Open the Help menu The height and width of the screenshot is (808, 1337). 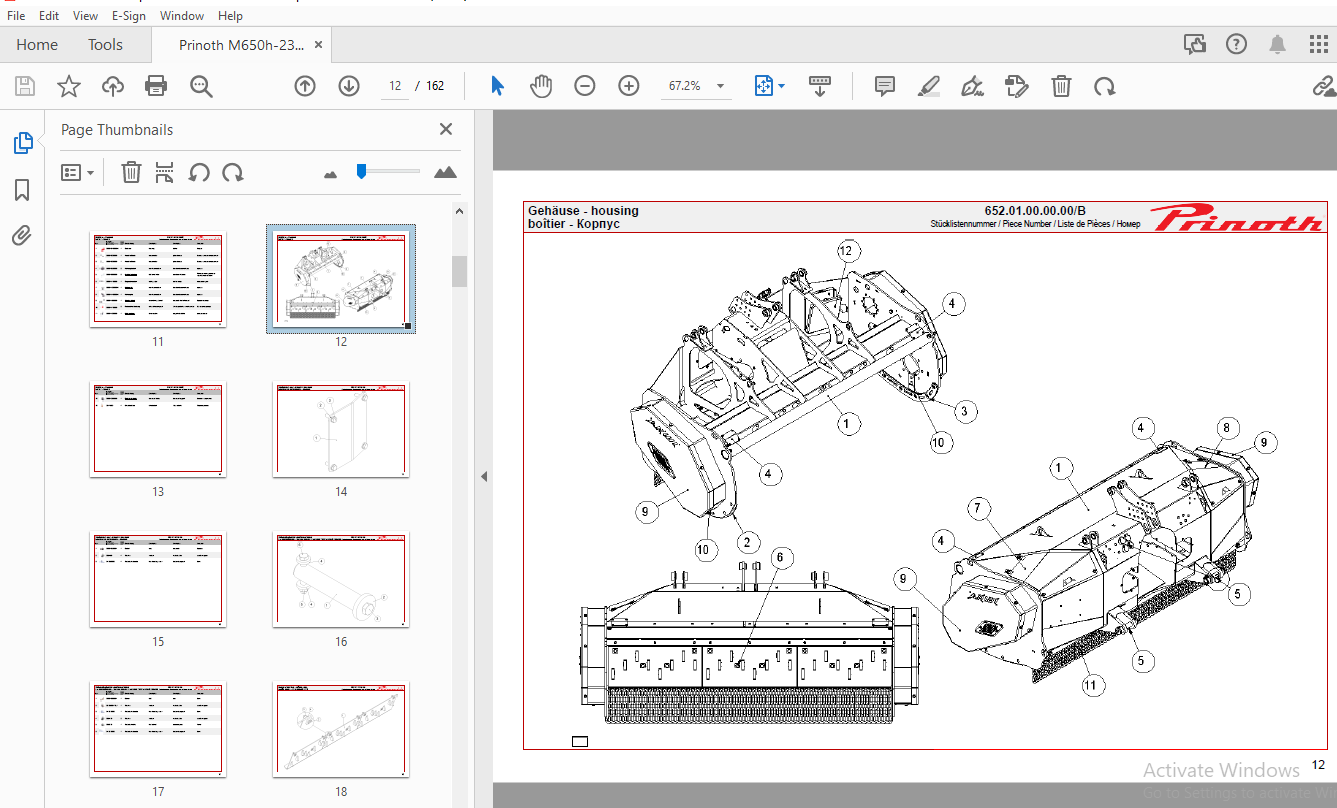click(230, 16)
